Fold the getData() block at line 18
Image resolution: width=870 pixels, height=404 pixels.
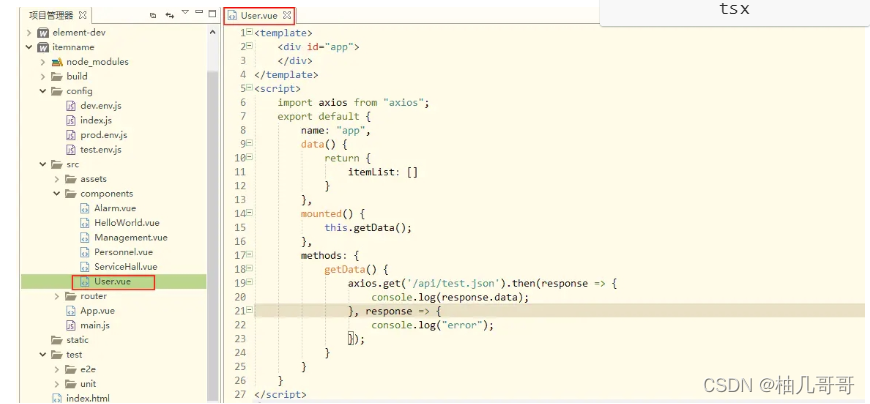[x=249, y=268]
